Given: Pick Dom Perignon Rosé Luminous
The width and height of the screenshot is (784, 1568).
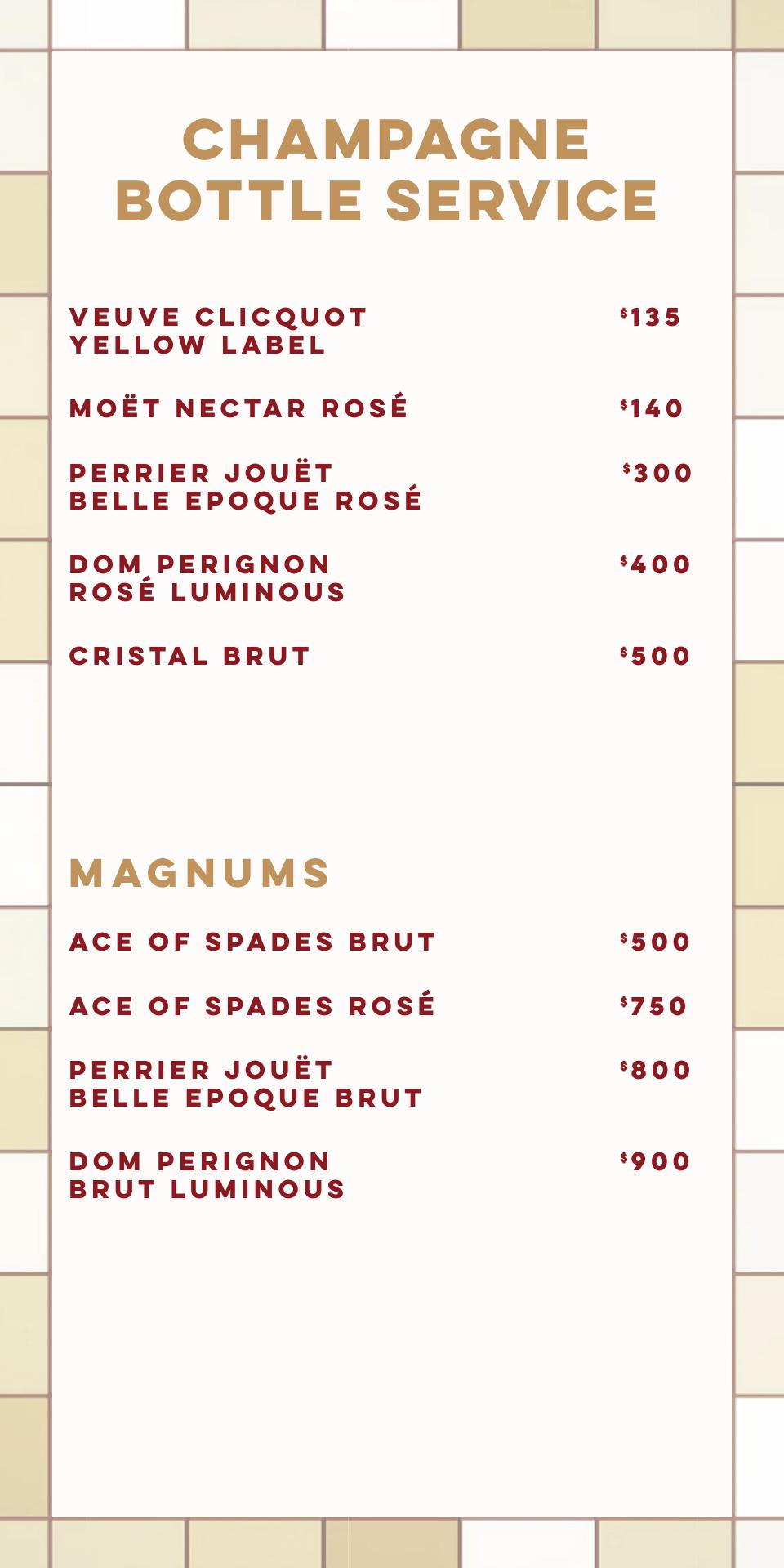Looking at the screenshot, I should 207,578.
